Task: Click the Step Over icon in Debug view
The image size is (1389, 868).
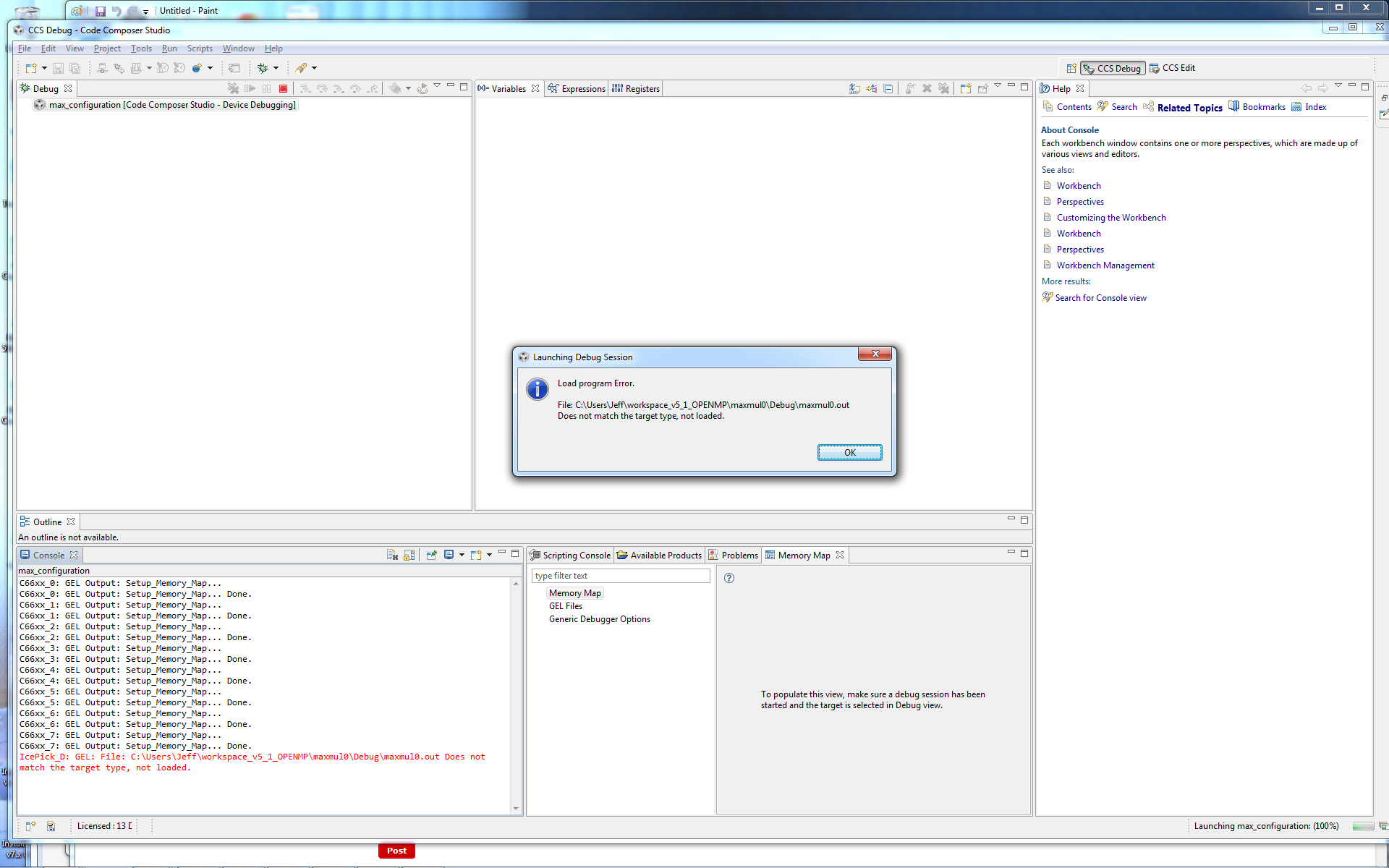Action: tap(322, 88)
